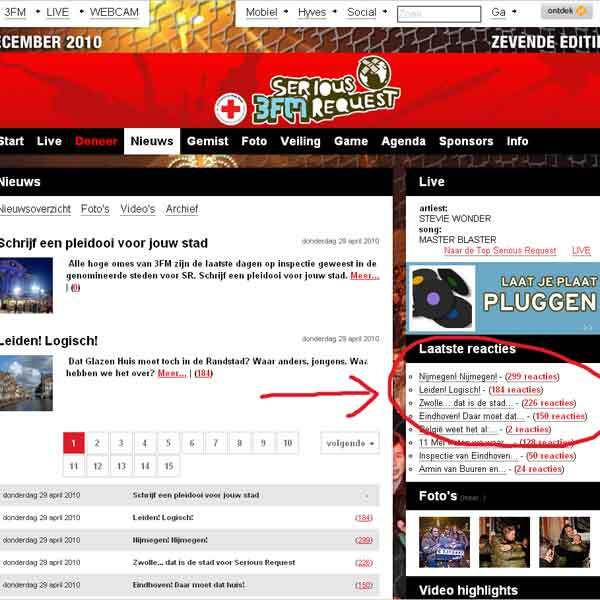Click 'Meer...' on the Leiden! Logisch! article

click(x=171, y=373)
